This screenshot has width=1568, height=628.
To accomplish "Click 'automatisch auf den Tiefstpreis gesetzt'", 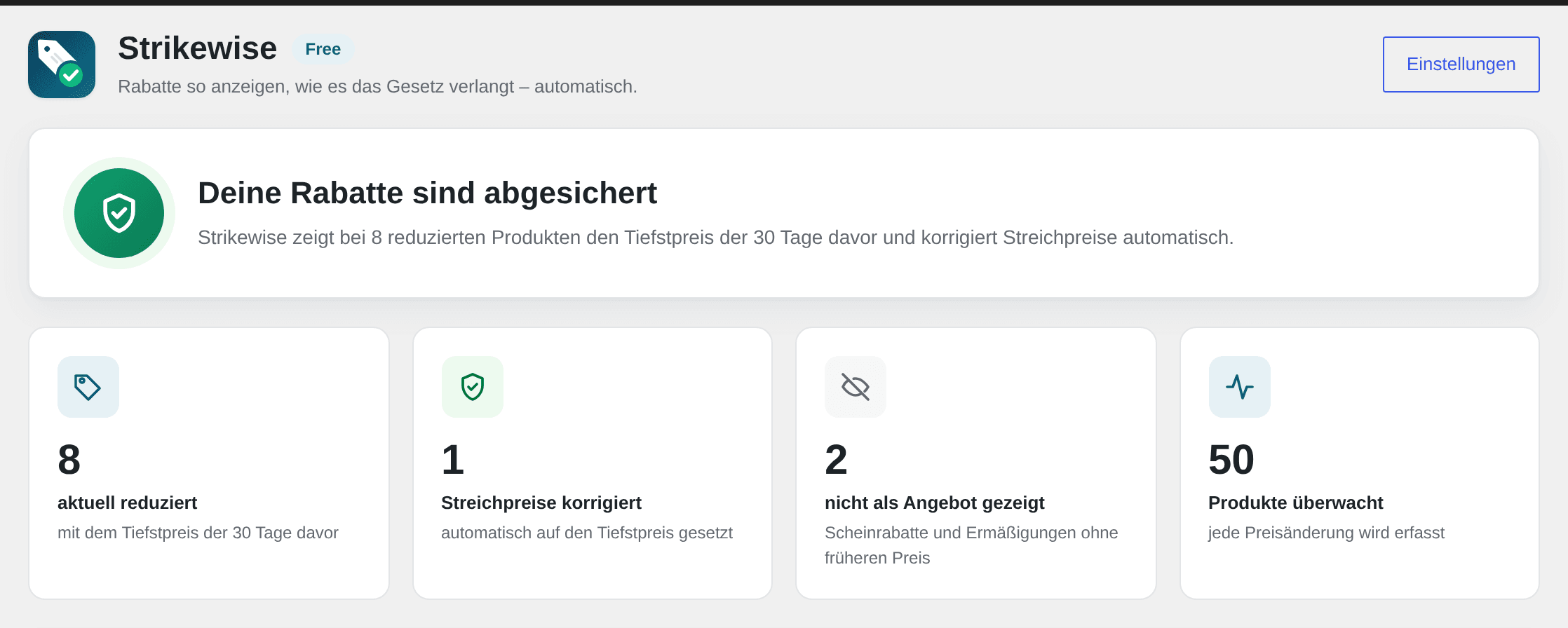I will (587, 533).
